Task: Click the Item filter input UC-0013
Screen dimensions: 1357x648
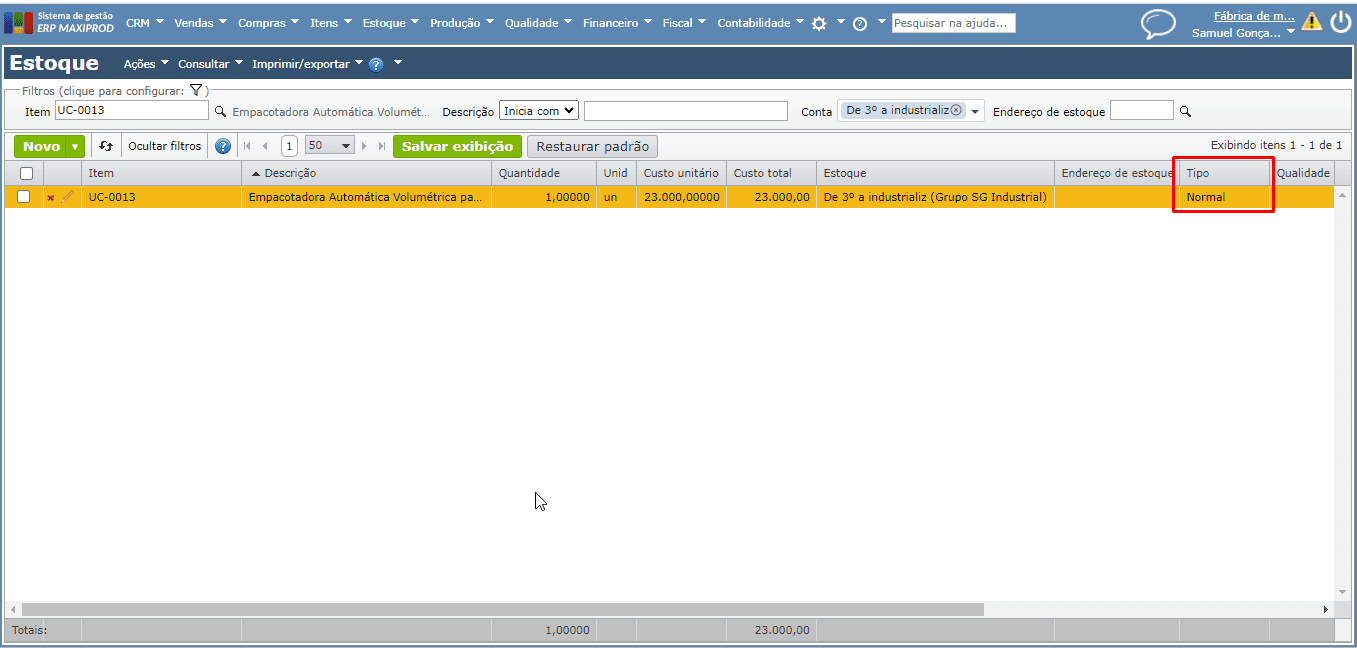Action: 131,111
